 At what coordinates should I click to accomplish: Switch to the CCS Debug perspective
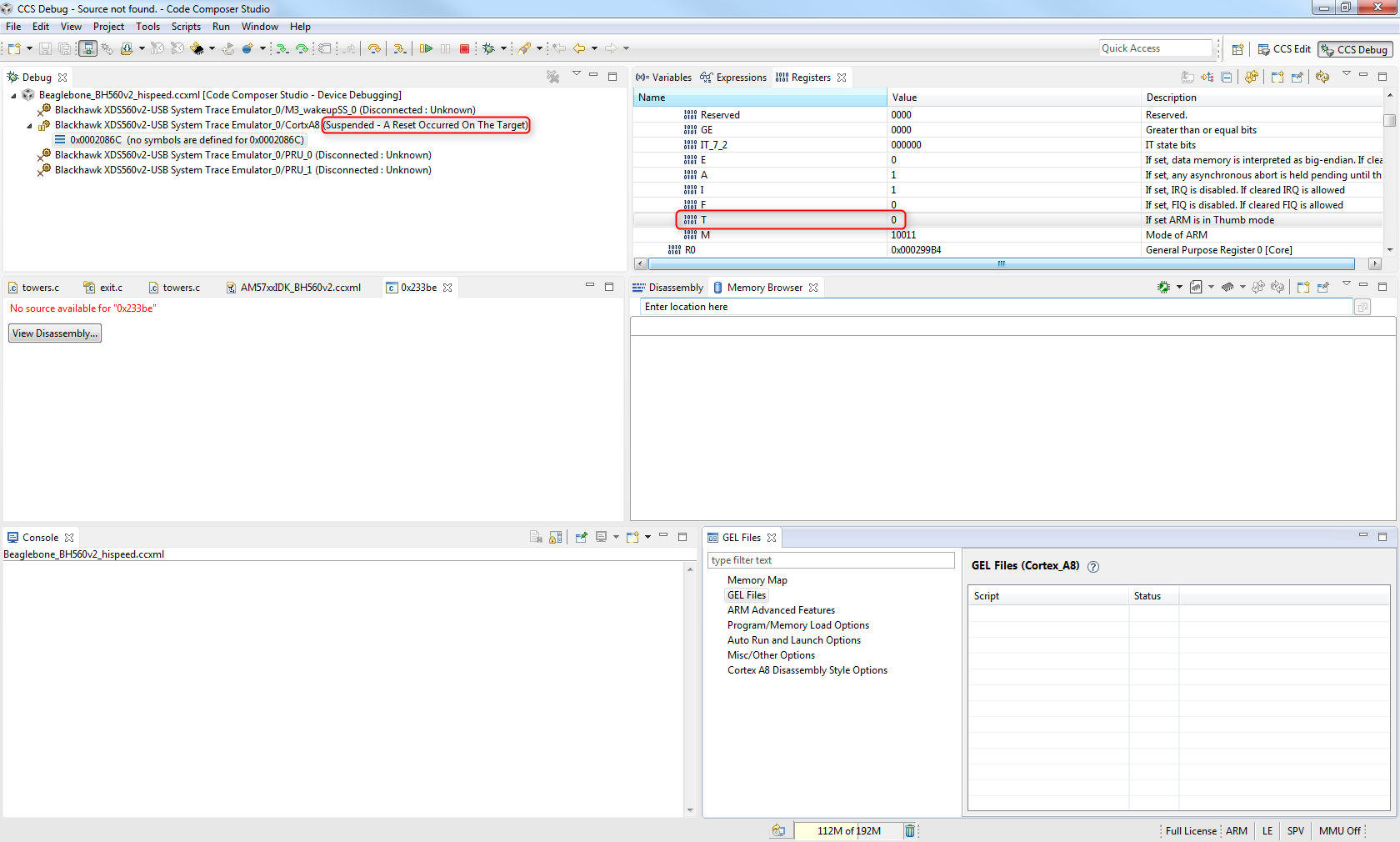[x=1355, y=50]
